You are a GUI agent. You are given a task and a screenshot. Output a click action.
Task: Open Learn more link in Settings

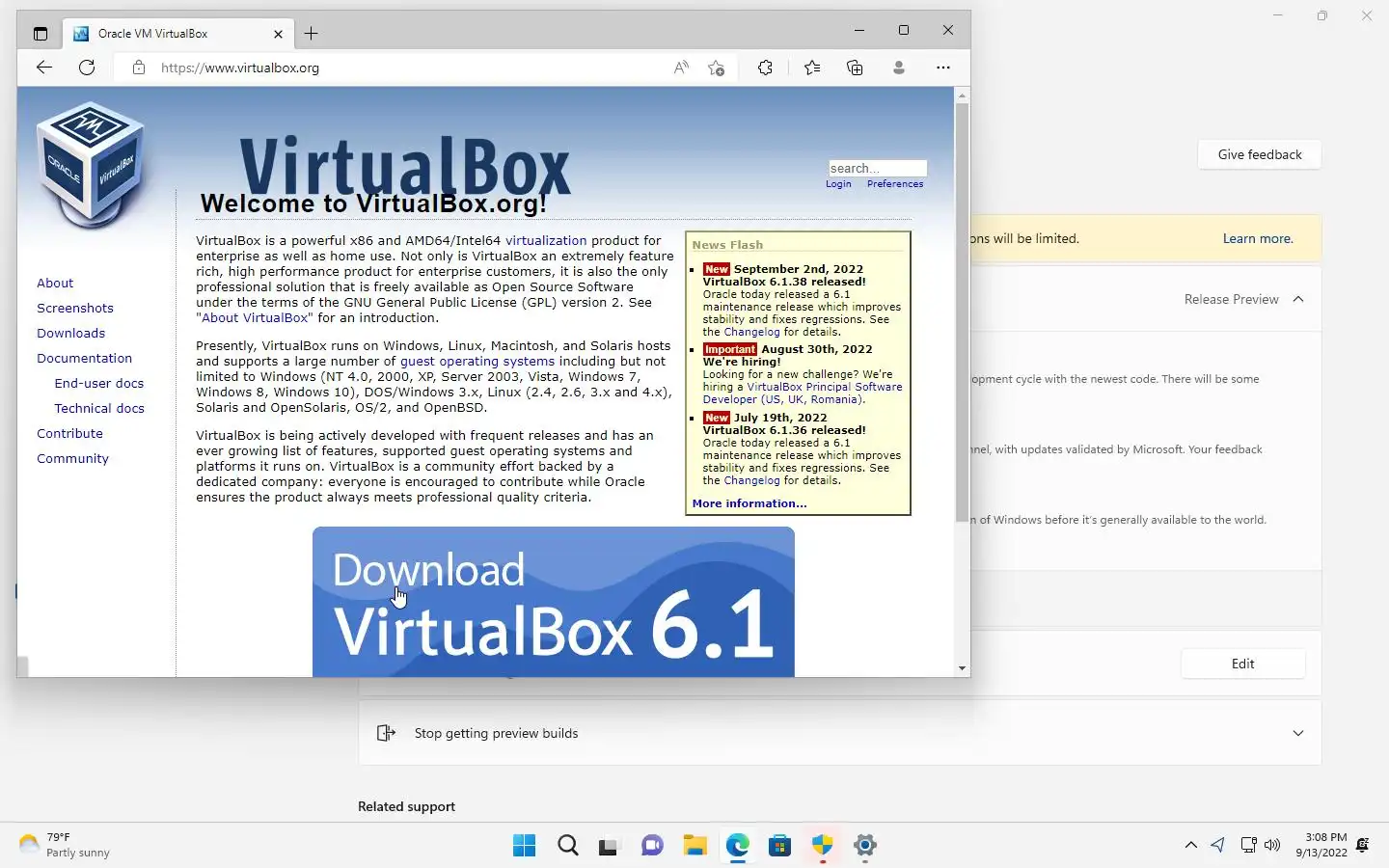(1258, 238)
